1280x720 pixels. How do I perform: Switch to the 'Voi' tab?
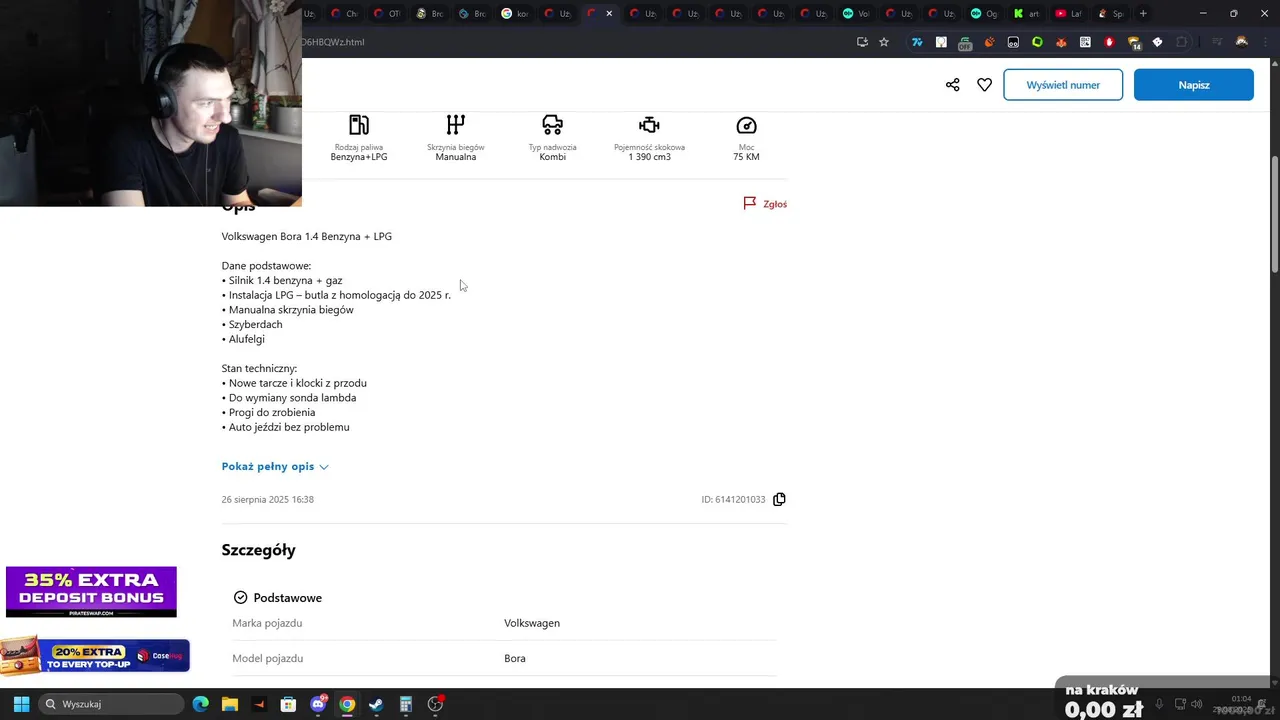point(856,14)
